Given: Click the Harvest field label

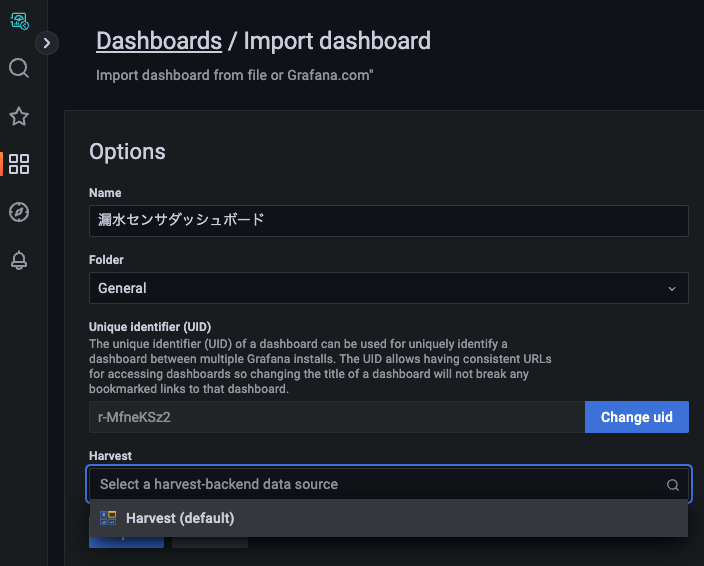Looking at the screenshot, I should pos(111,455).
